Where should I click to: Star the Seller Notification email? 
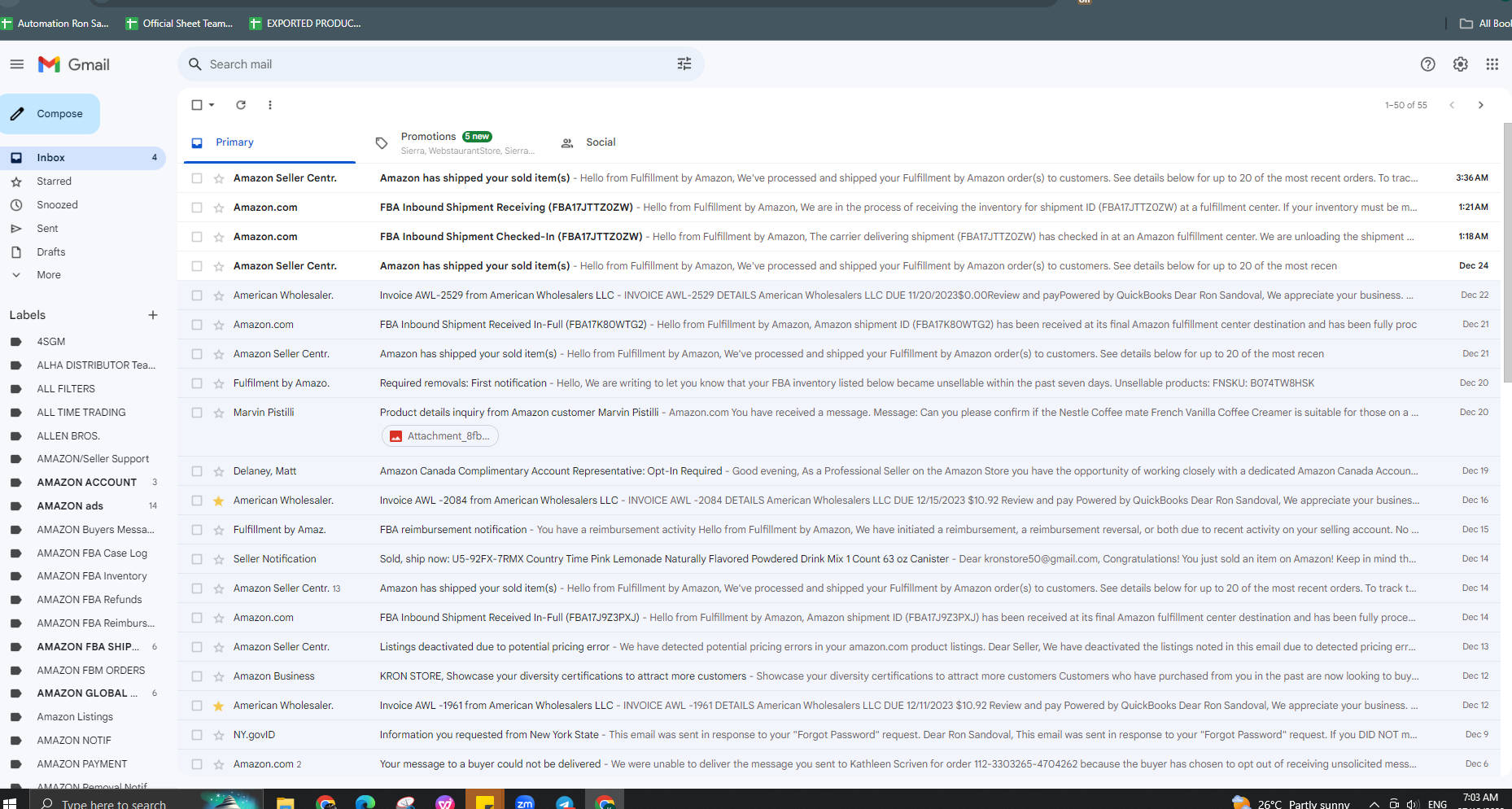[219, 559]
